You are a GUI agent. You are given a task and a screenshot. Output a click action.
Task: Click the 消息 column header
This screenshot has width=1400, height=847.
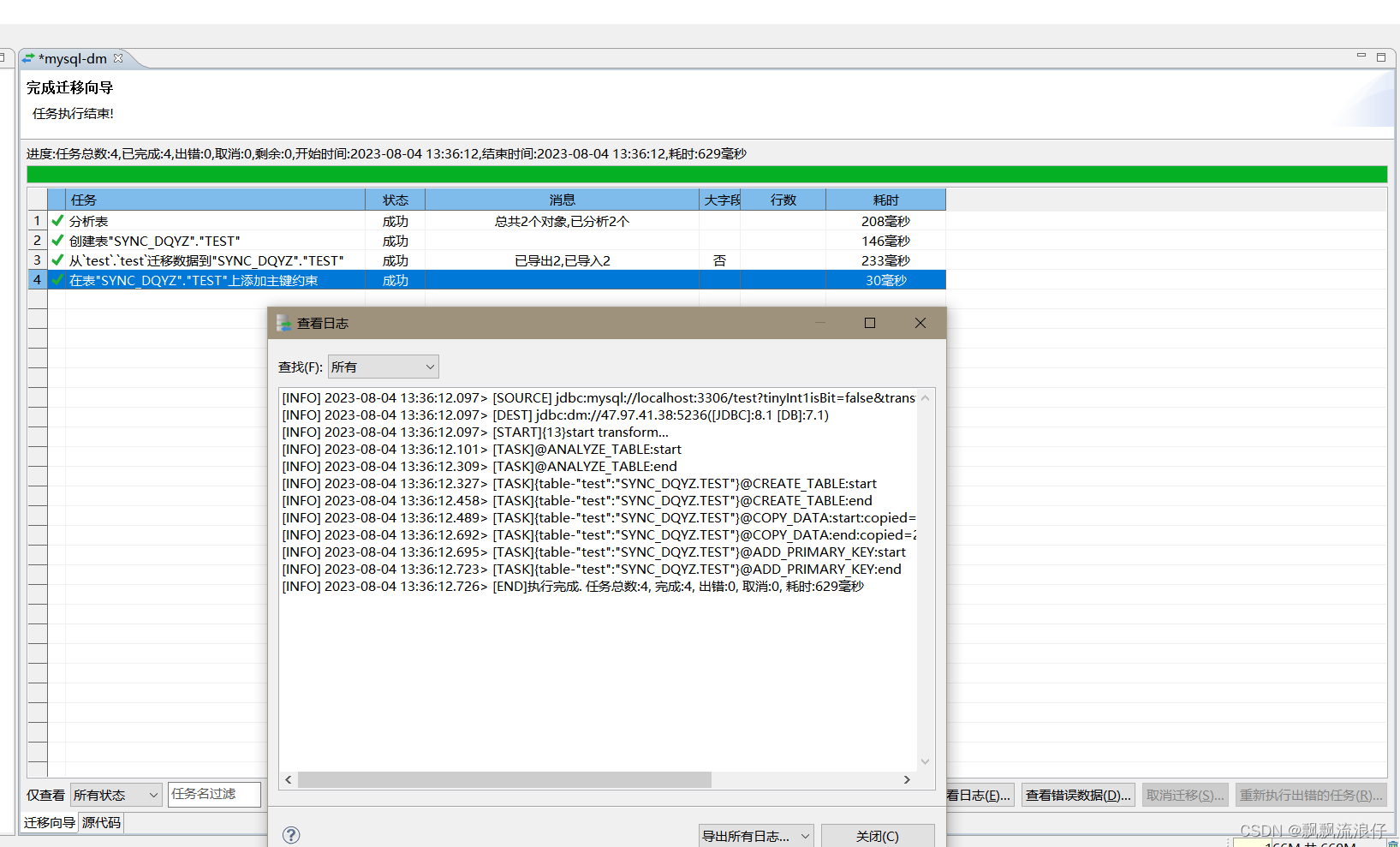[562, 200]
